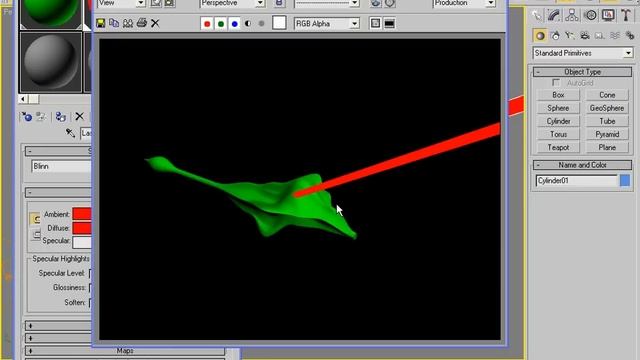Click the Box primitive button

[x=558, y=95]
